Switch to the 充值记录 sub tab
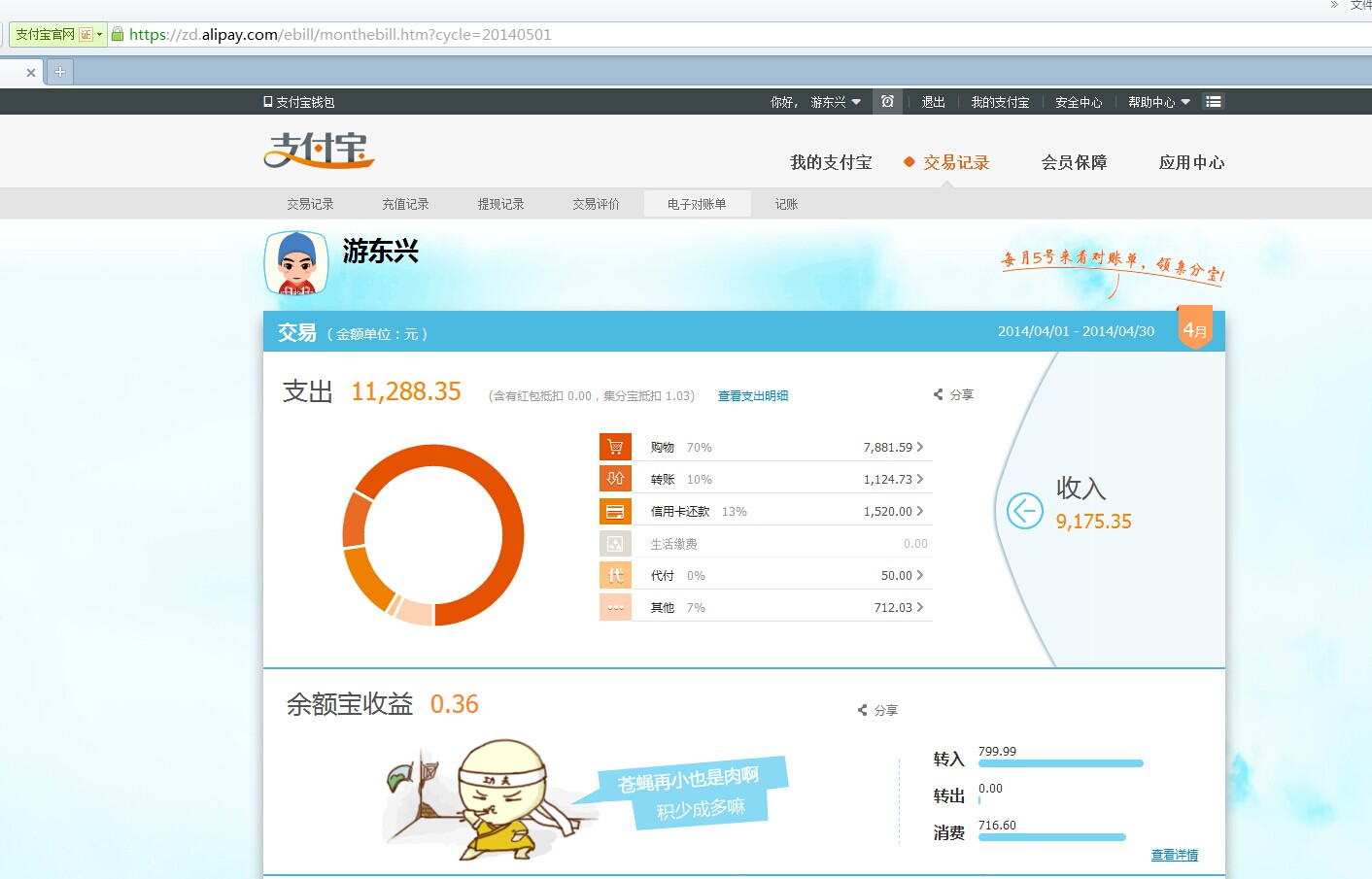The height and width of the screenshot is (879, 1372). coord(405,204)
